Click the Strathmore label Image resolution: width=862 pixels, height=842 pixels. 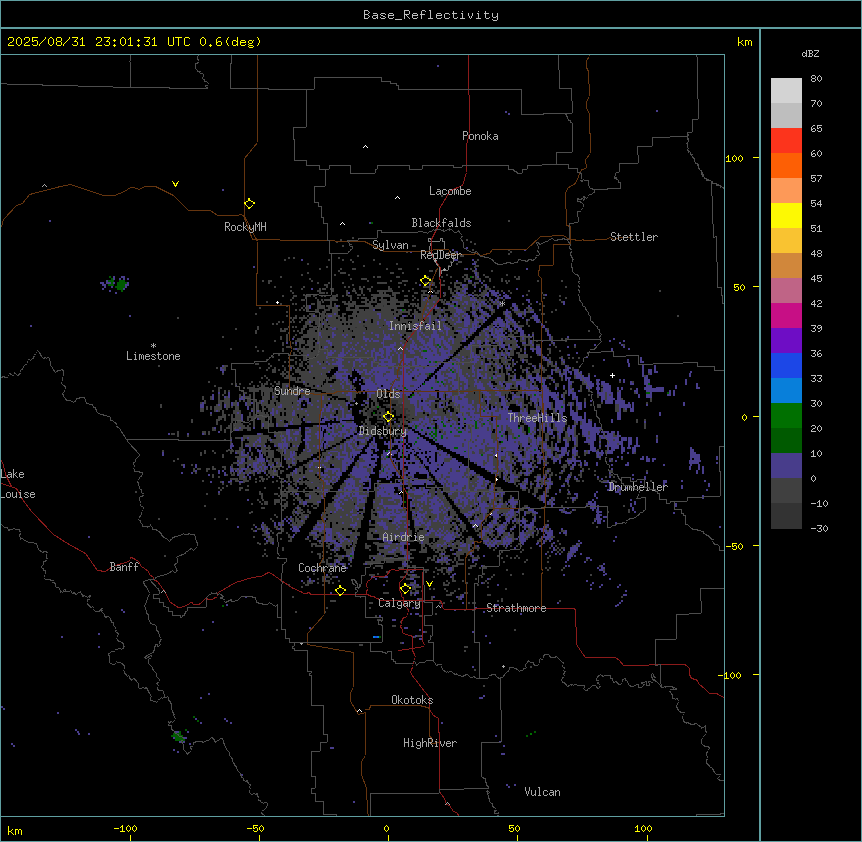(x=516, y=608)
